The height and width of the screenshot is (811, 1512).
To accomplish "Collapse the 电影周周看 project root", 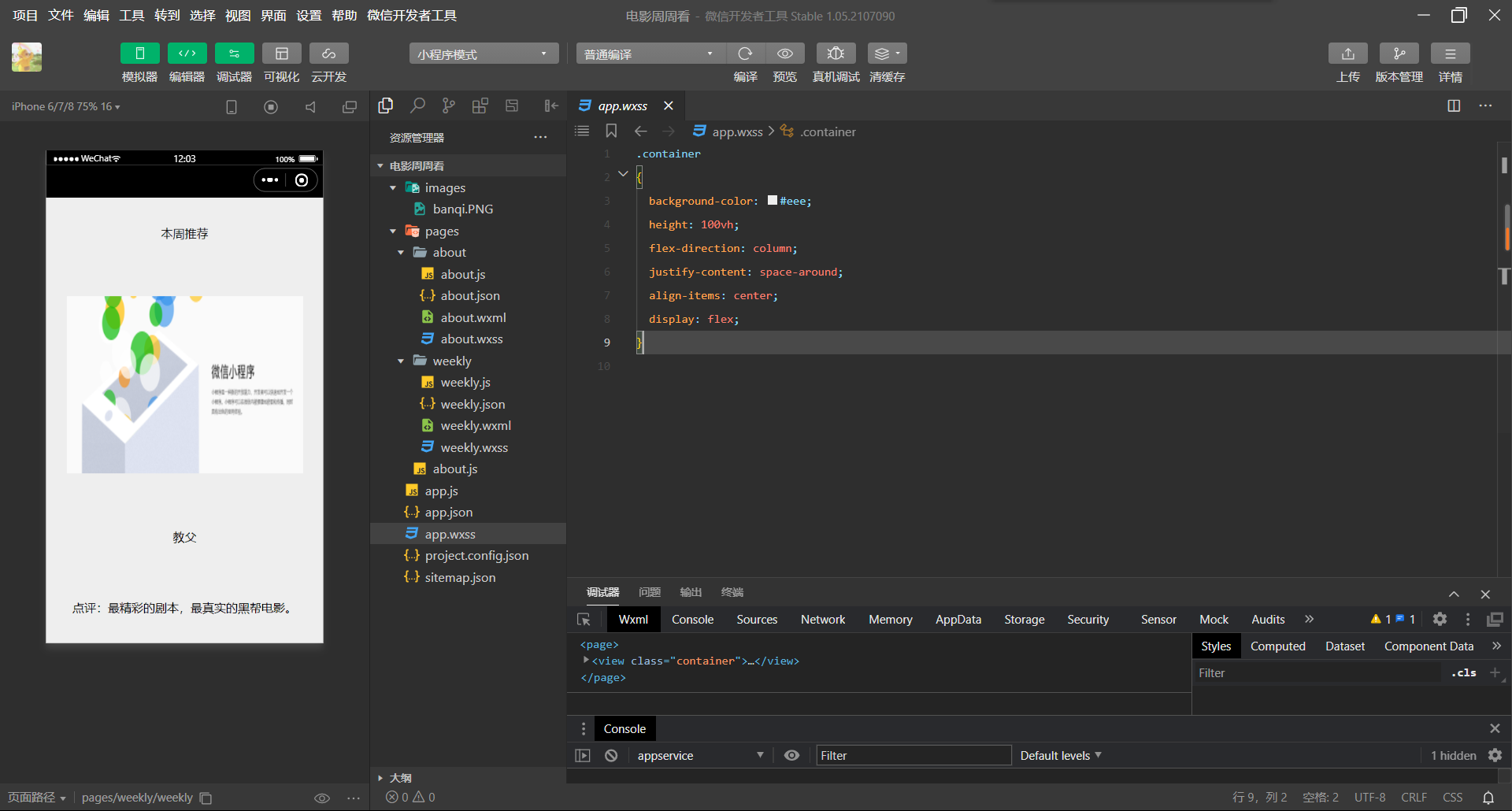I will (380, 166).
